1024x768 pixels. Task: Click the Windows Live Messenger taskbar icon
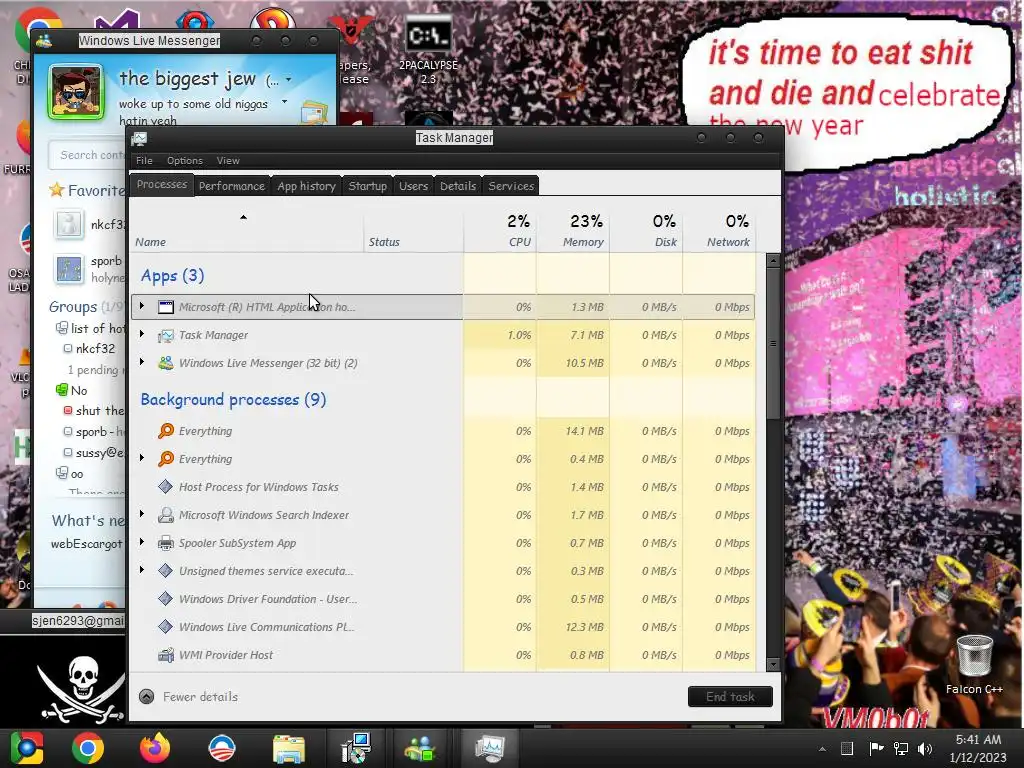click(x=421, y=748)
